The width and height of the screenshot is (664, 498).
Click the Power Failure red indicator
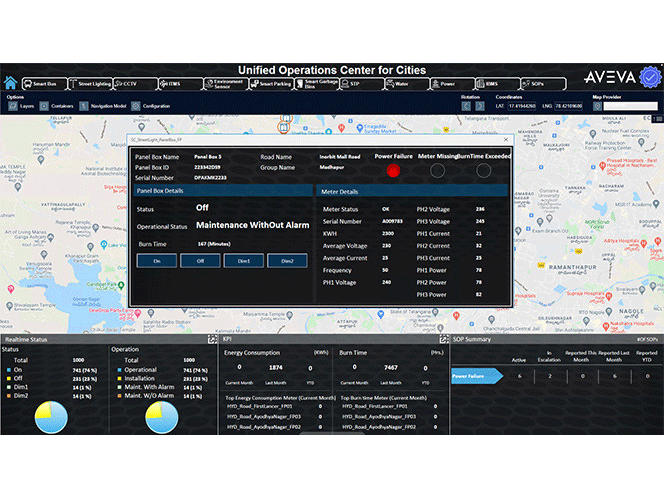point(393,171)
